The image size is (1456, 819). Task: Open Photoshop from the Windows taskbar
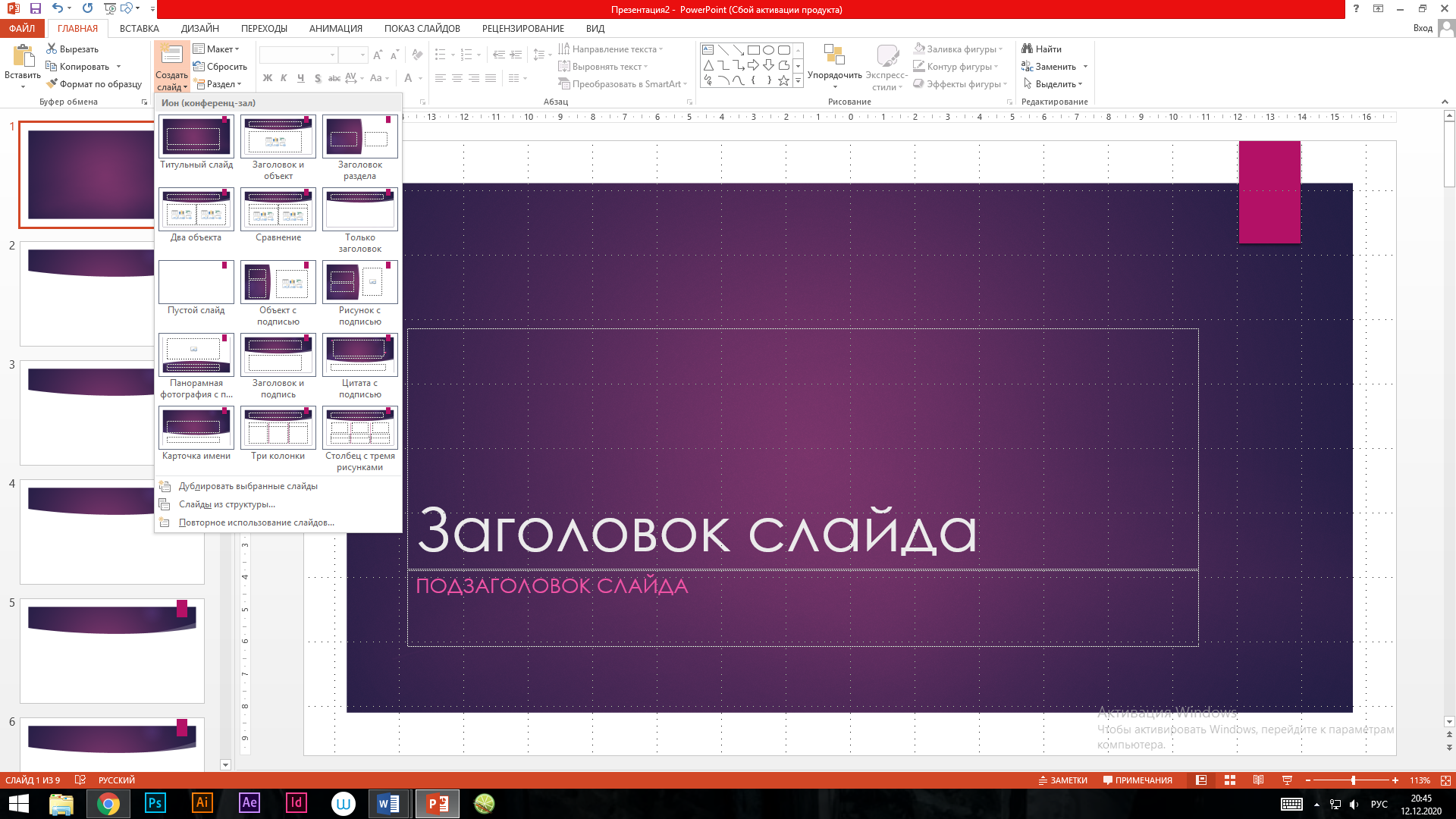(x=155, y=803)
